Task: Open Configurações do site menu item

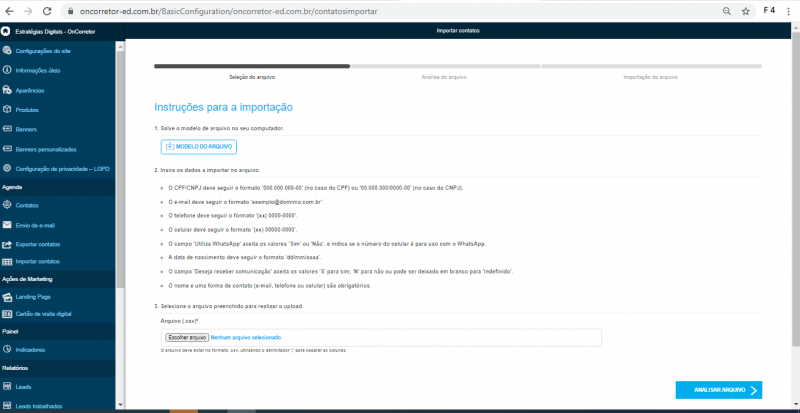Action: tap(43, 51)
